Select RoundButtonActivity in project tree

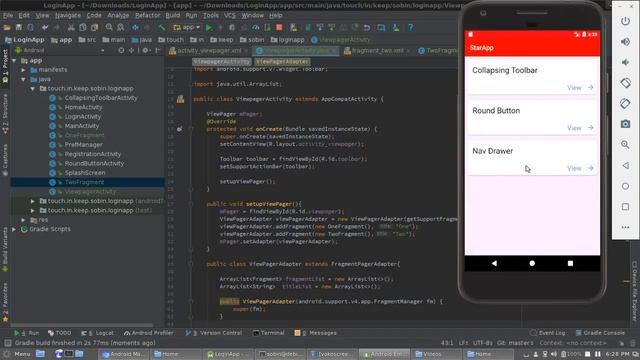pyautogui.click(x=94, y=164)
